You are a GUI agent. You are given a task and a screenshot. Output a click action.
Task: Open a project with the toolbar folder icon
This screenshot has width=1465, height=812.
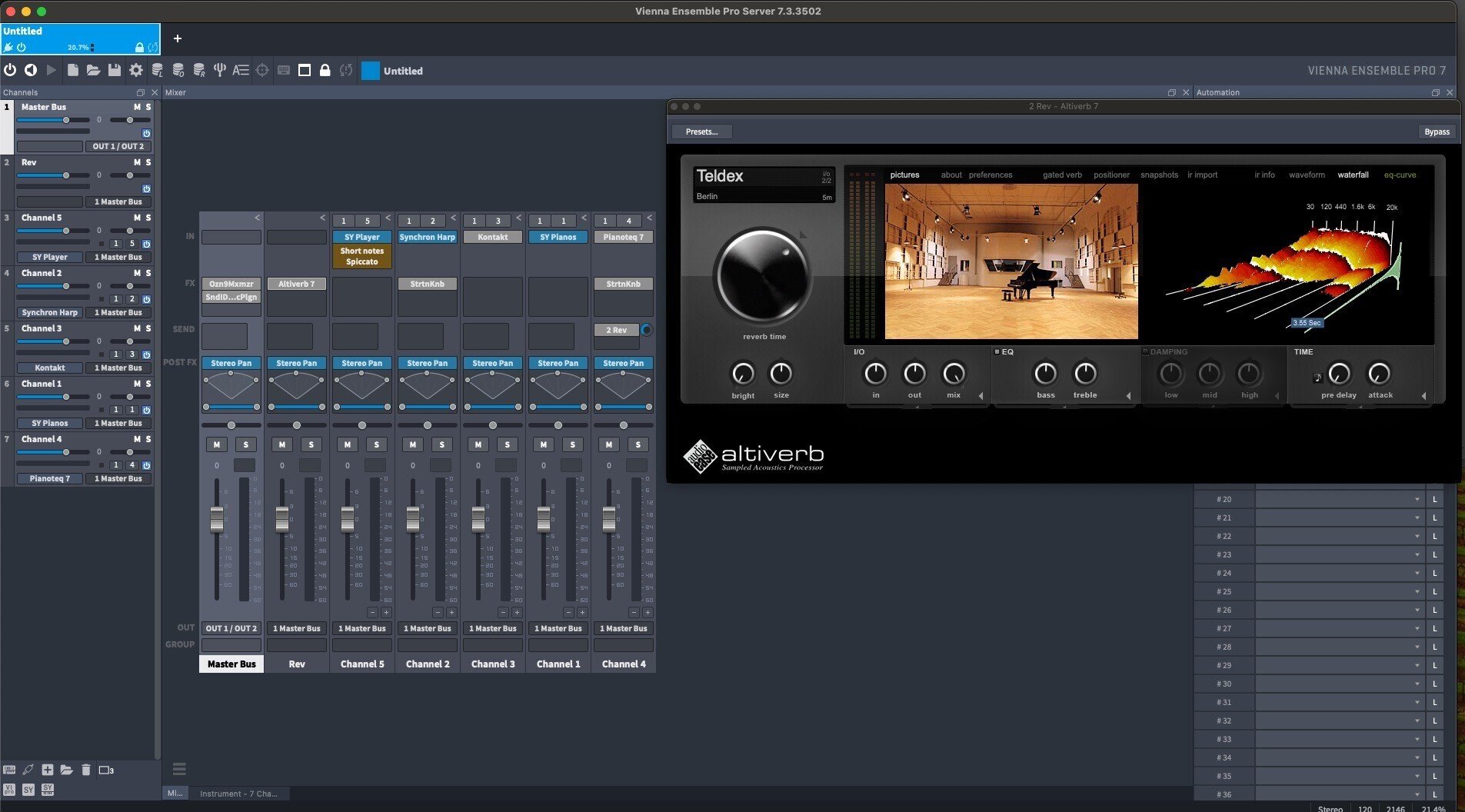(93, 70)
